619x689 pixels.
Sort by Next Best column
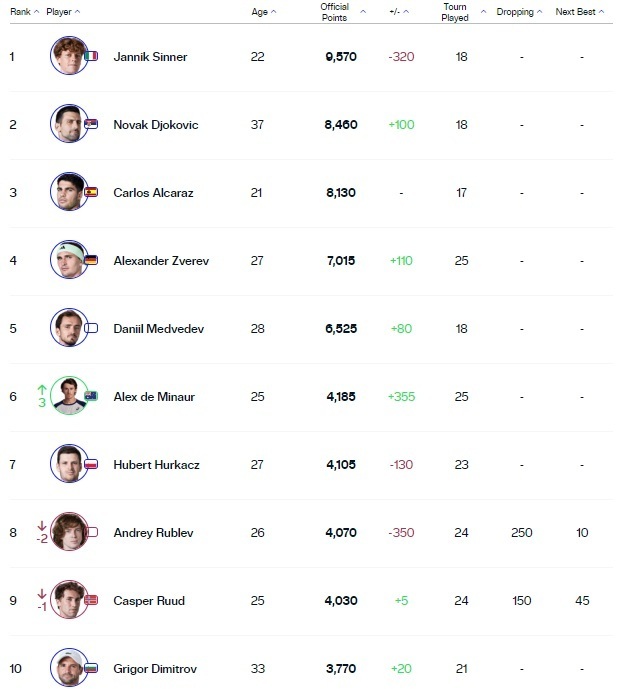581,12
